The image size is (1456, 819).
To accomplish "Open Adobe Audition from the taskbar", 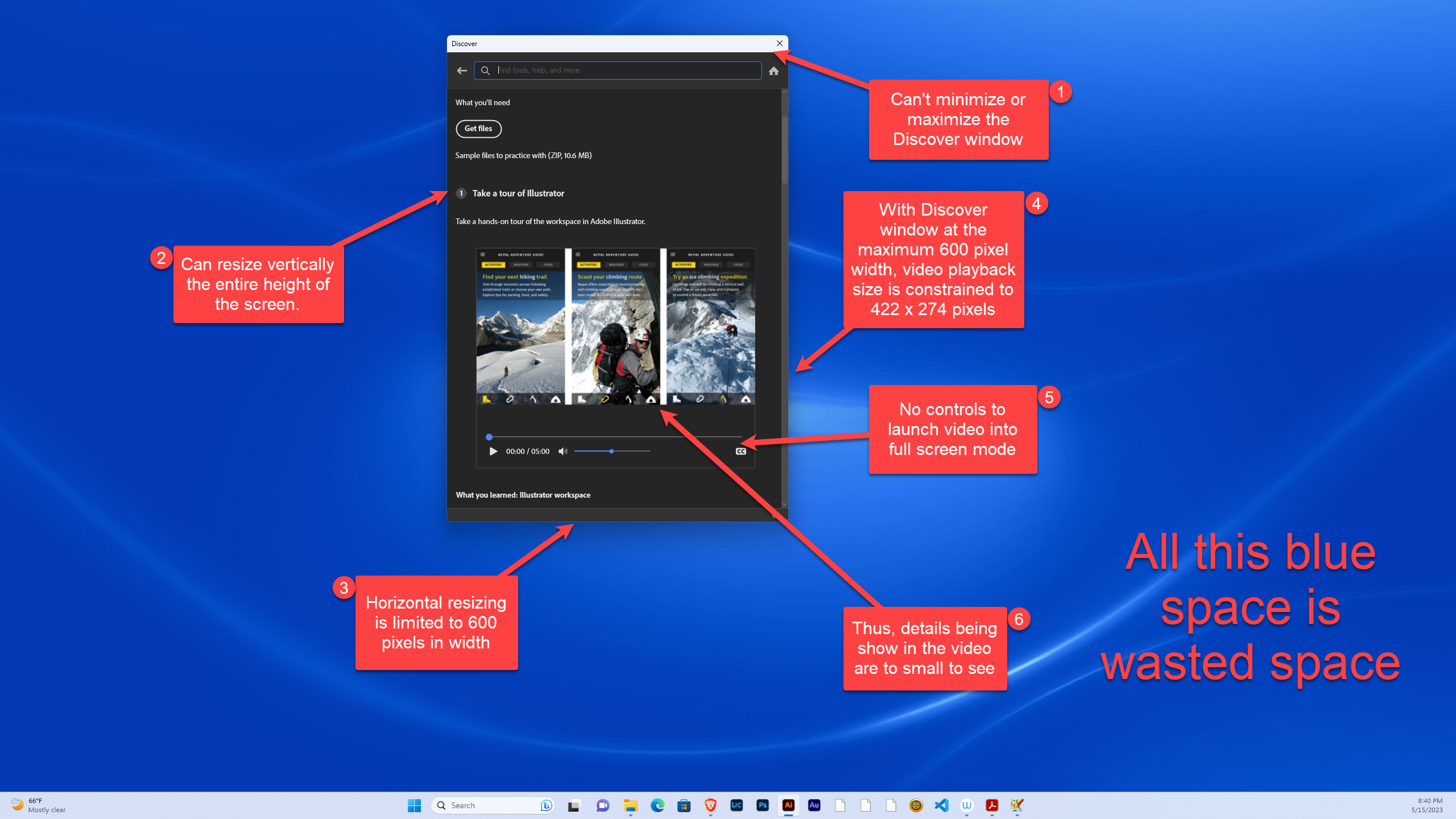I will click(x=814, y=805).
